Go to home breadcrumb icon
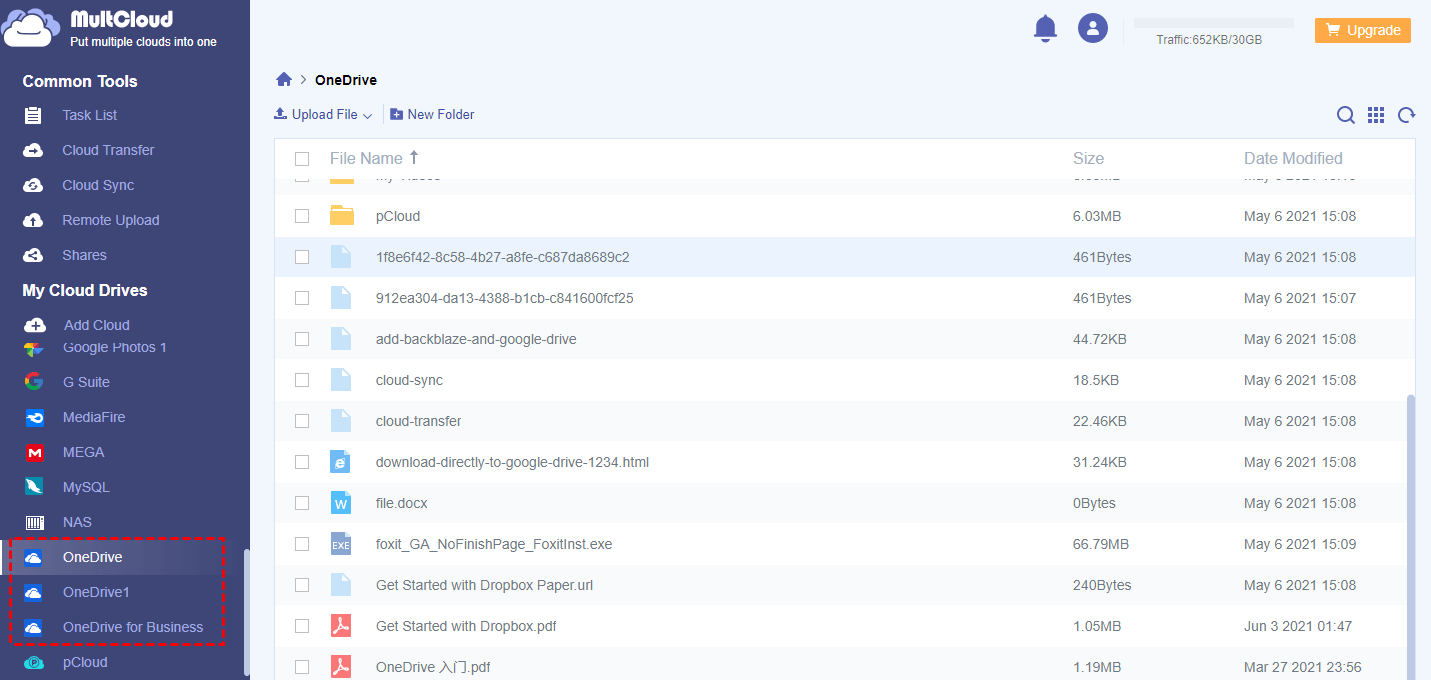Viewport: 1431px width, 680px height. pyautogui.click(x=284, y=80)
